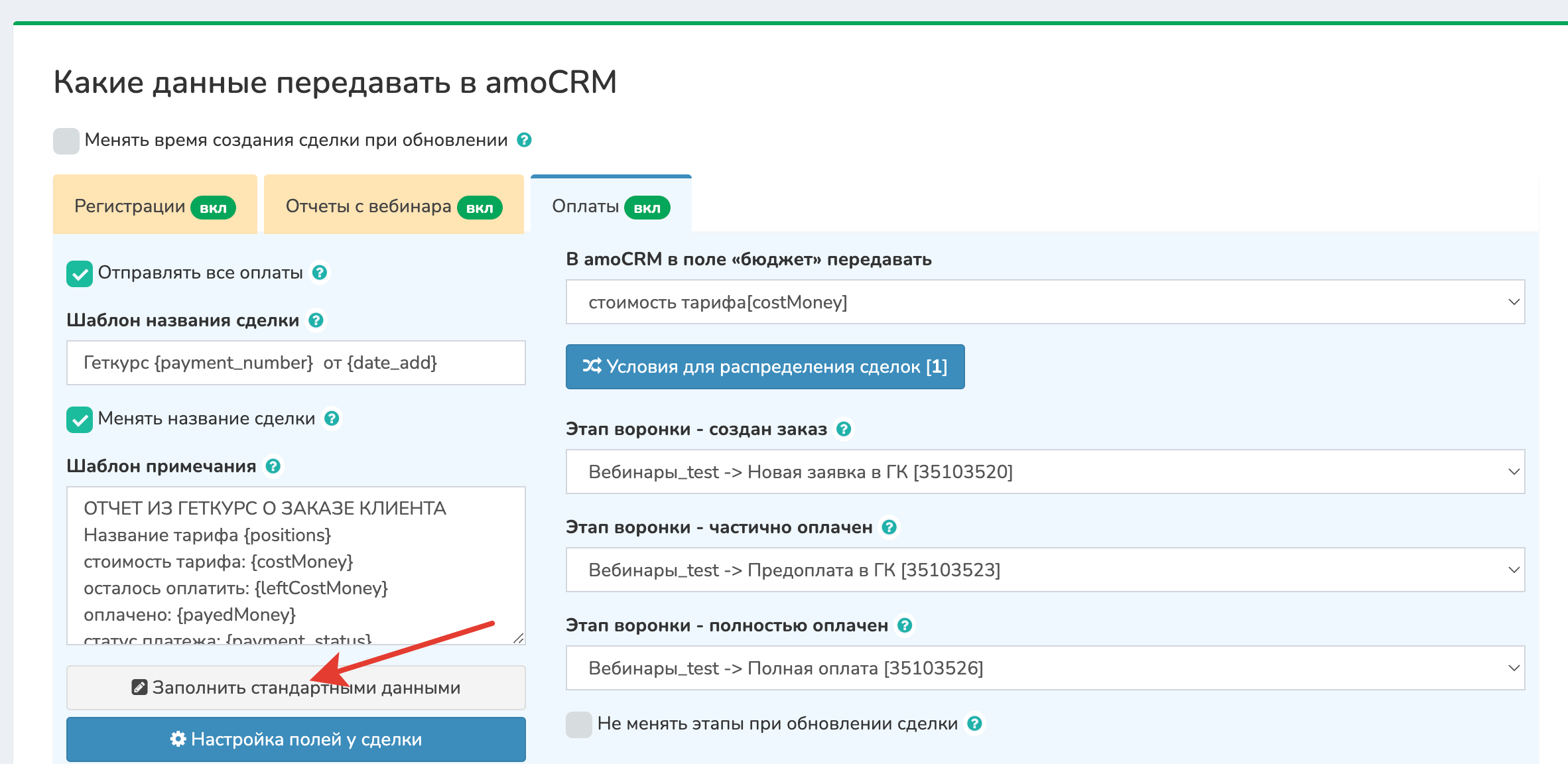This screenshot has width=1568, height=764.
Task: Open the 'Полная оплата' stage dropdown
Action: (1045, 668)
